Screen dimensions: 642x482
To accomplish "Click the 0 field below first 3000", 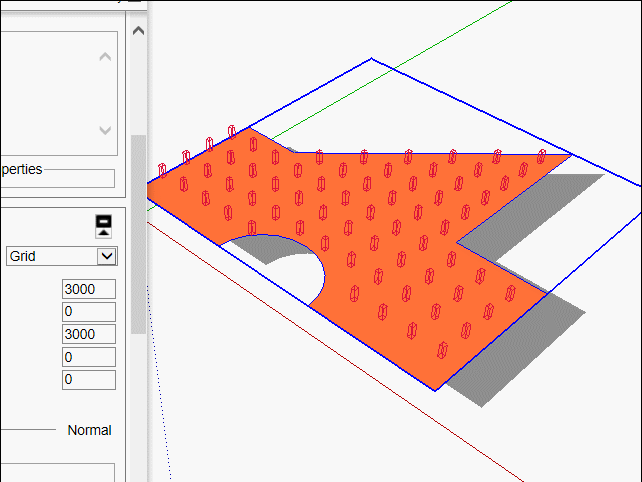I will pyautogui.click(x=88, y=312).
